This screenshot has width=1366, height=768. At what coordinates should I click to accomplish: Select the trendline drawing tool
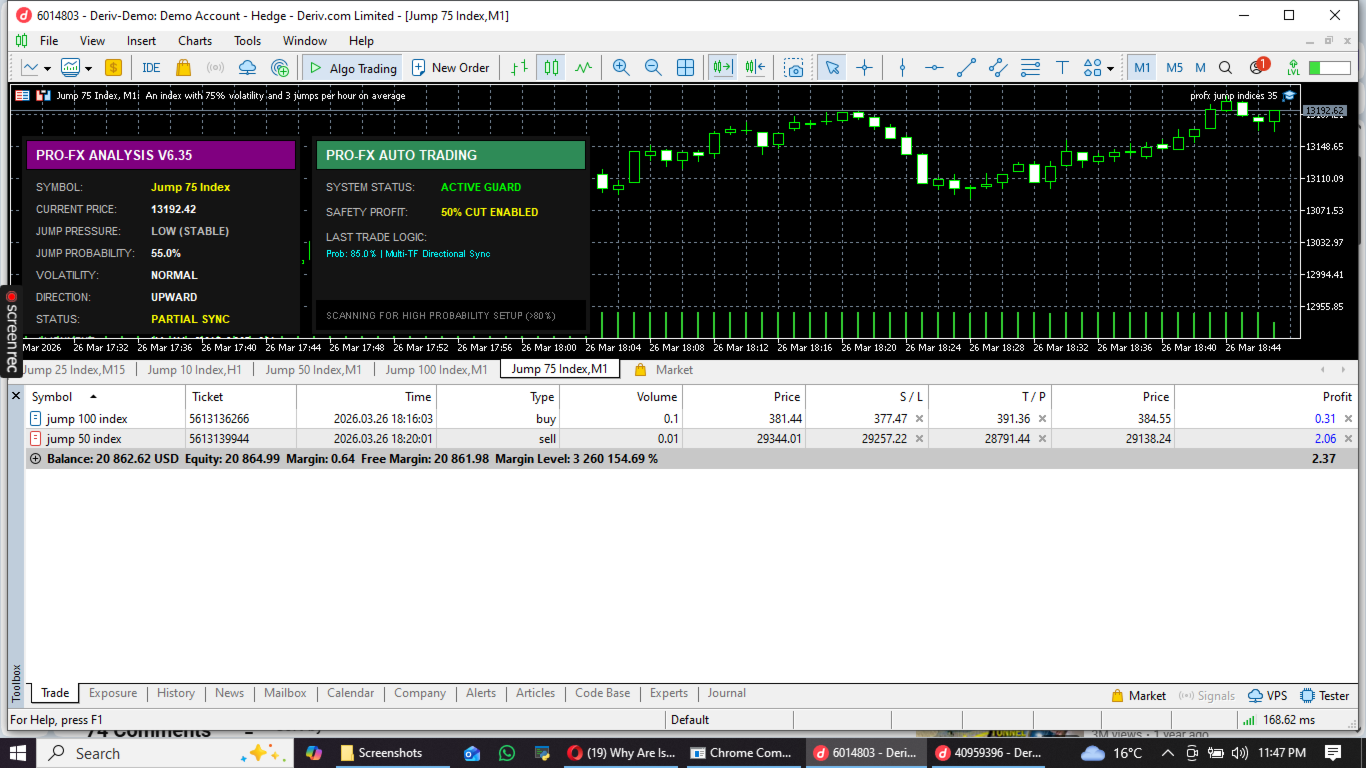click(x=966, y=68)
